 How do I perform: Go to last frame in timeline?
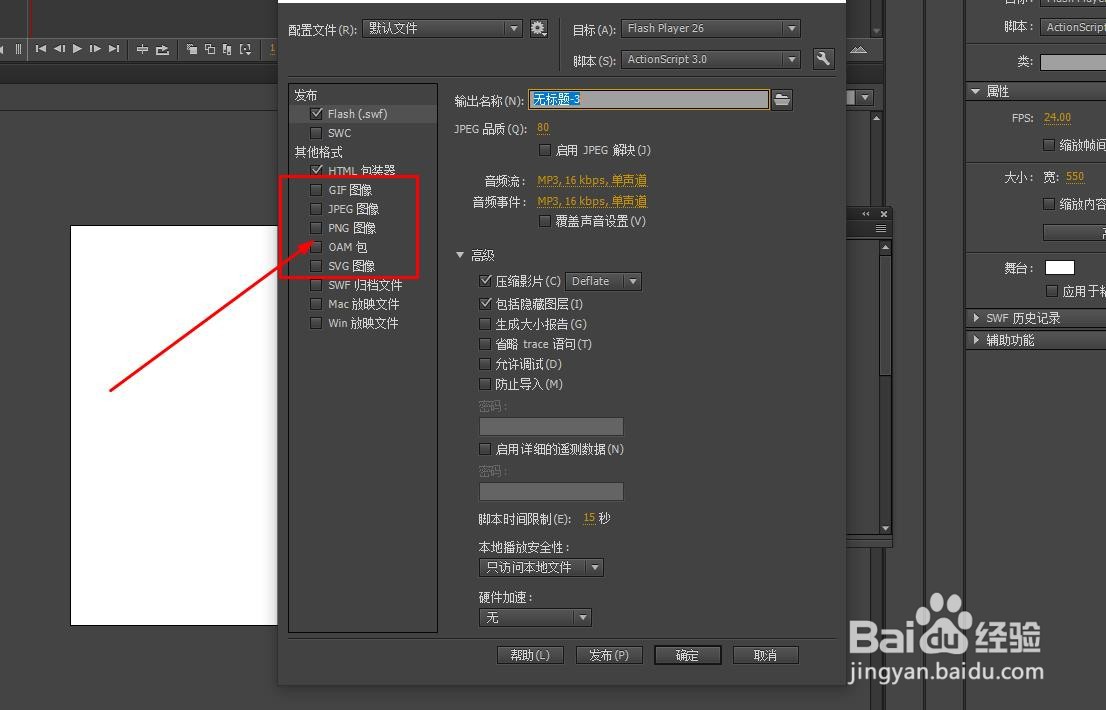(x=114, y=49)
